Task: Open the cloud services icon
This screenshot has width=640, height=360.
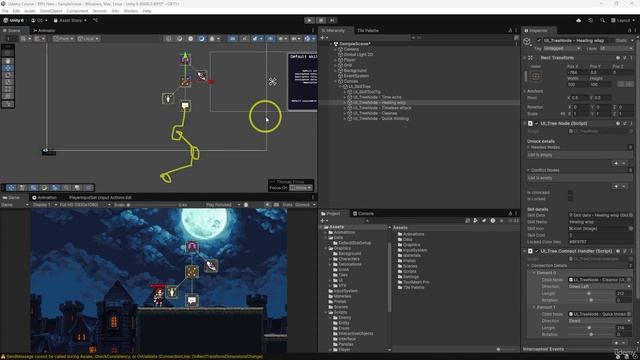Action: [578, 20]
